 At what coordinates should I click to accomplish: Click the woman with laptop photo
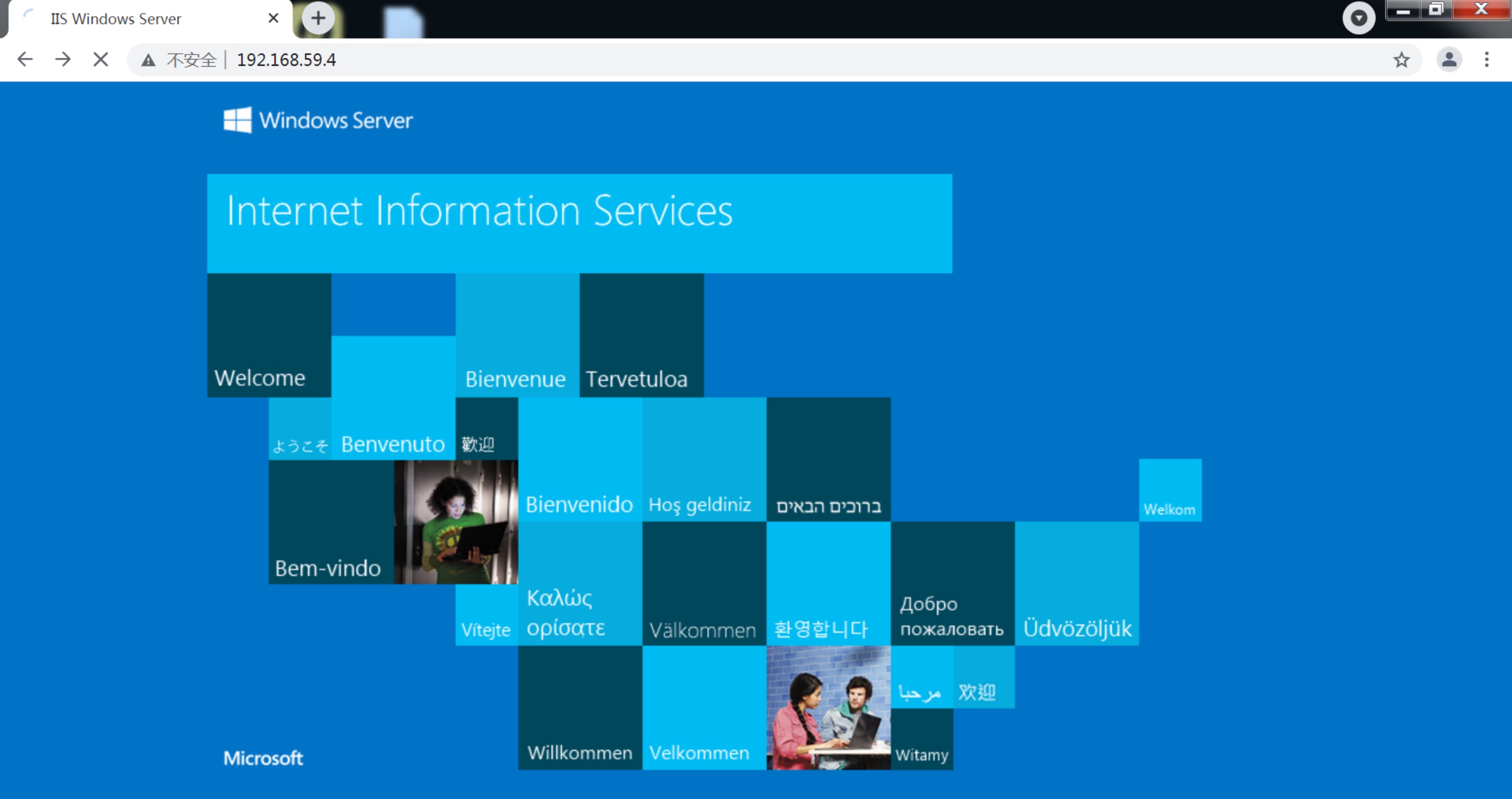pyautogui.click(x=455, y=522)
